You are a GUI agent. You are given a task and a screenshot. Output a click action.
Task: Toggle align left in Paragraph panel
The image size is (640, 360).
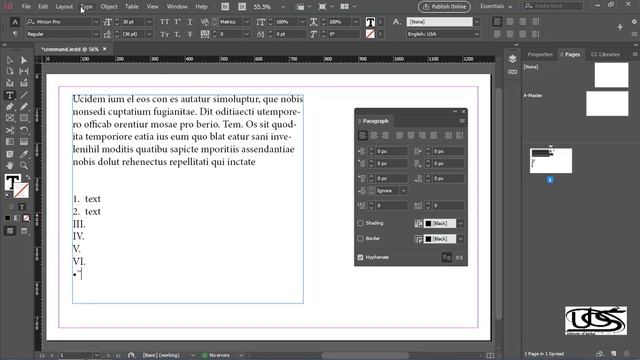[362, 136]
